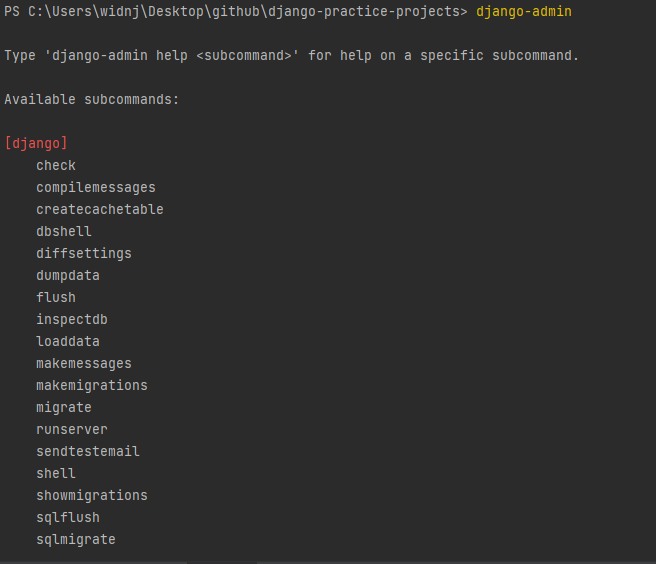The image size is (656, 564).
Task: Click the 'makemigrations' subcommand
Action: pyautogui.click(x=92, y=385)
